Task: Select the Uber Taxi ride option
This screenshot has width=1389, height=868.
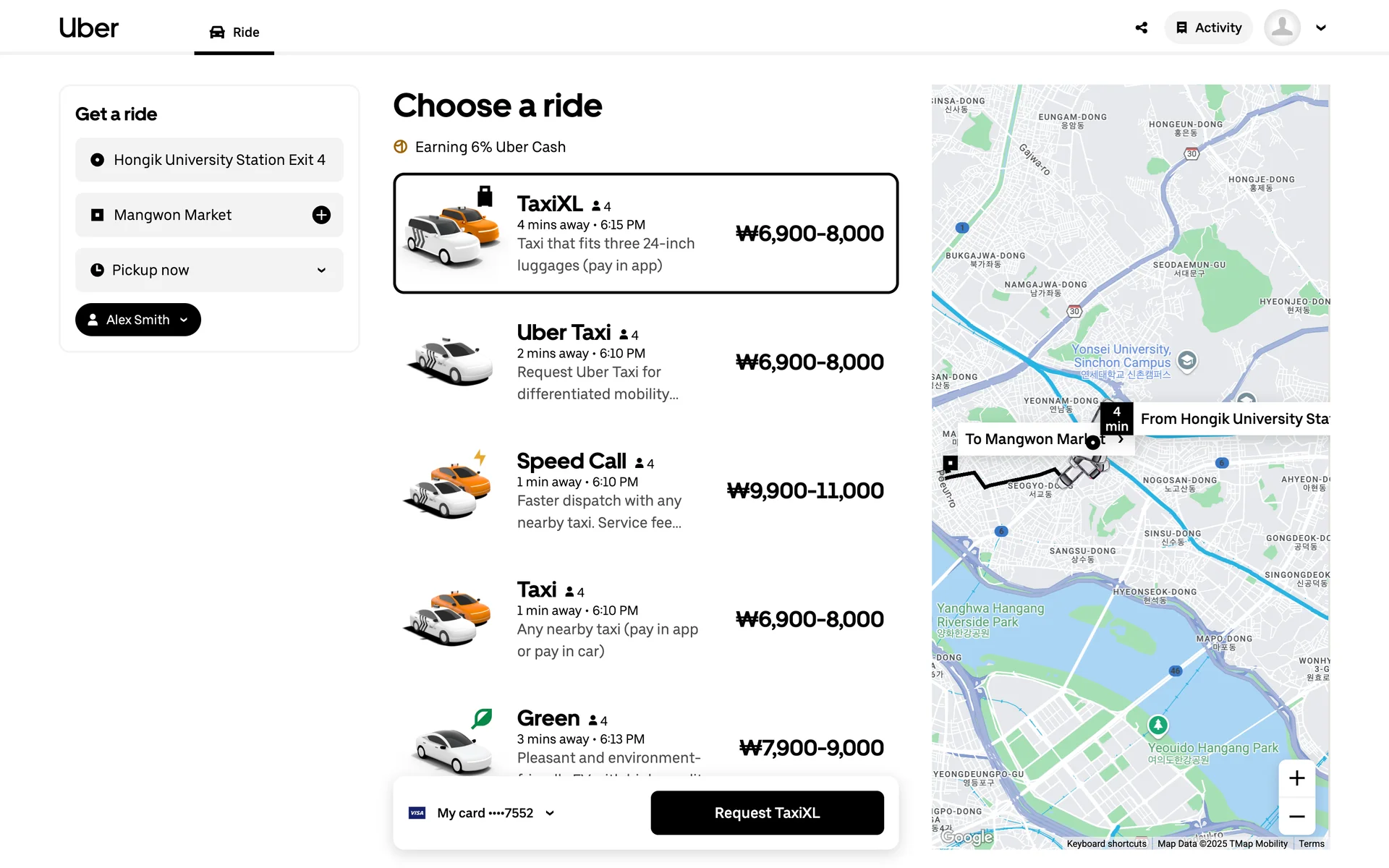Action: (645, 362)
